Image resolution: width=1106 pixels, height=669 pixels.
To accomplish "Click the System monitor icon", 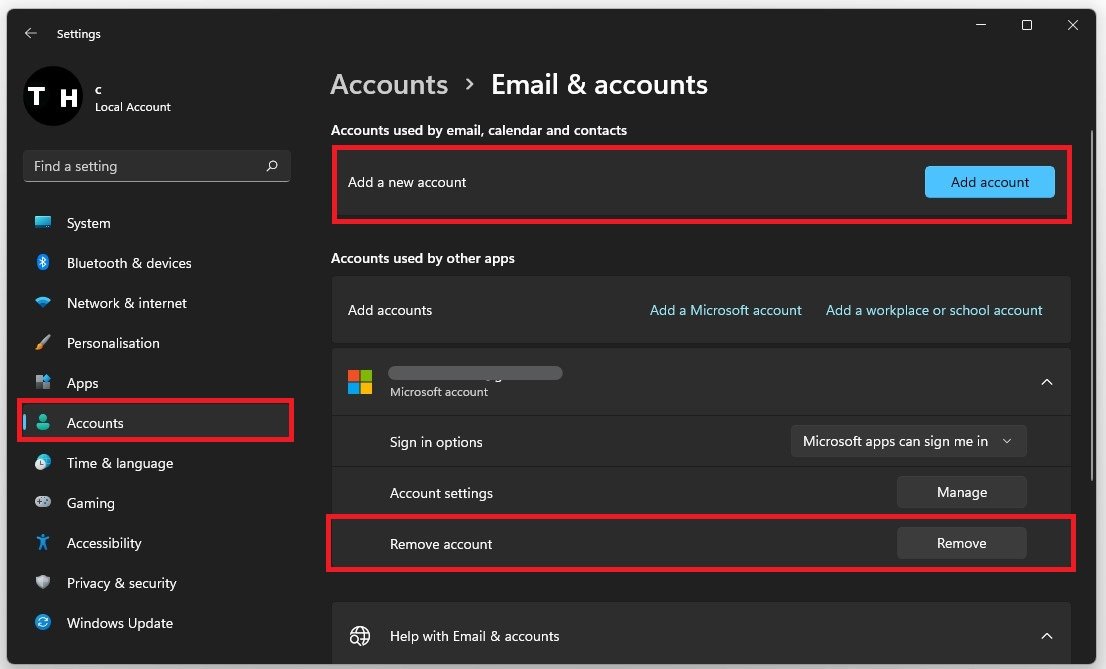I will [x=43, y=222].
